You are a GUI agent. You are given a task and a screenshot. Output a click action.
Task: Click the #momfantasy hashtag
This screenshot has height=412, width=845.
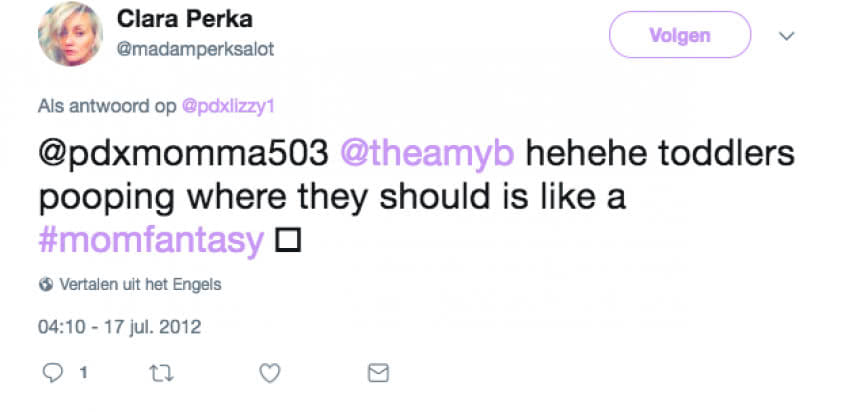coord(150,240)
